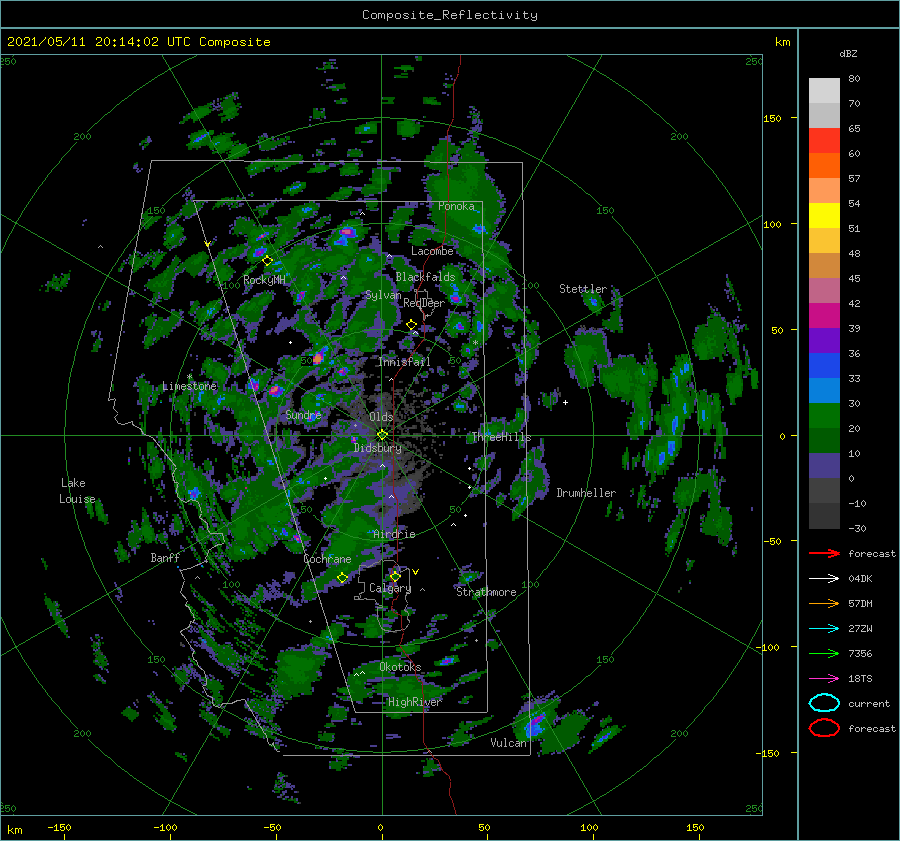Click the red forecast arrow in legend
Image resolution: width=900 pixels, height=841 pixels.
coord(824,553)
